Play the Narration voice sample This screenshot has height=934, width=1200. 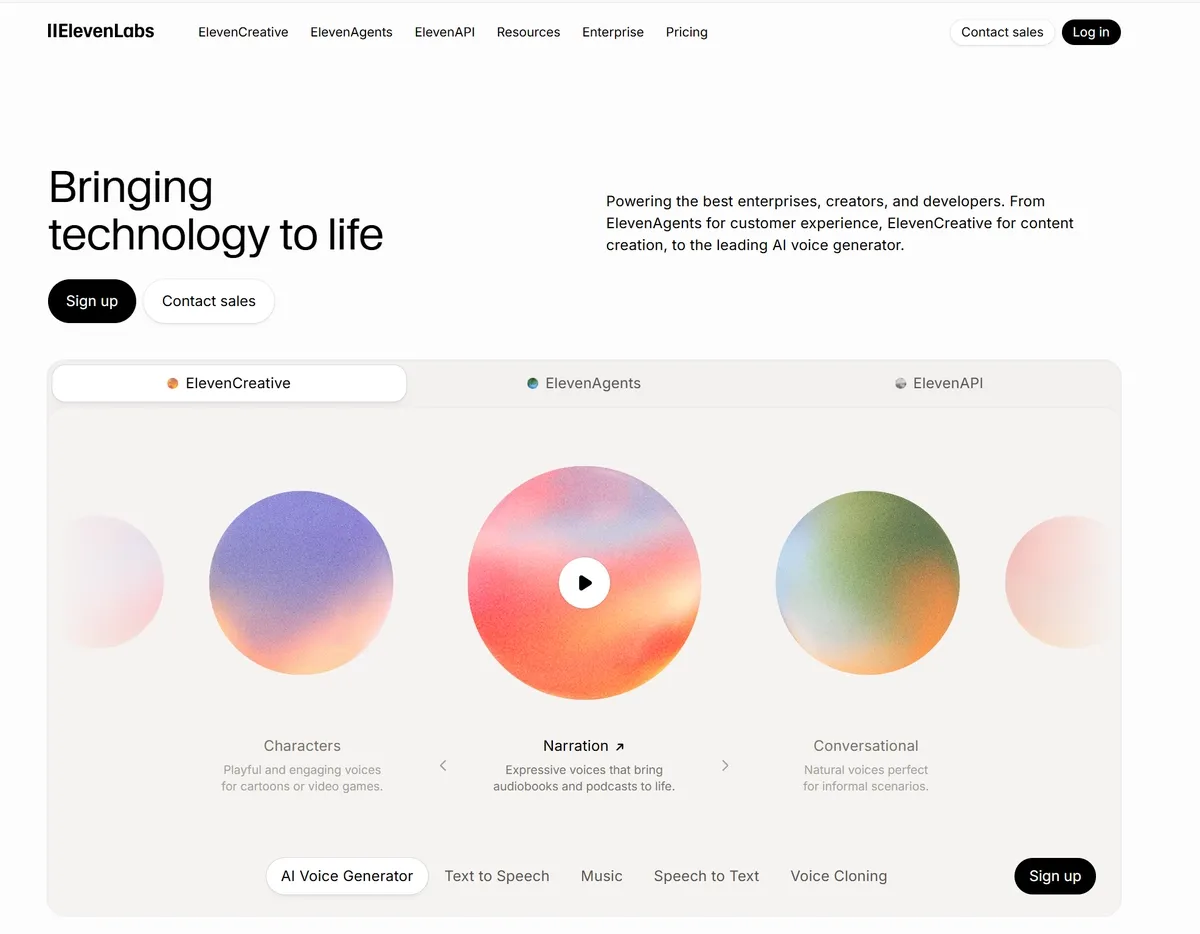click(x=584, y=583)
